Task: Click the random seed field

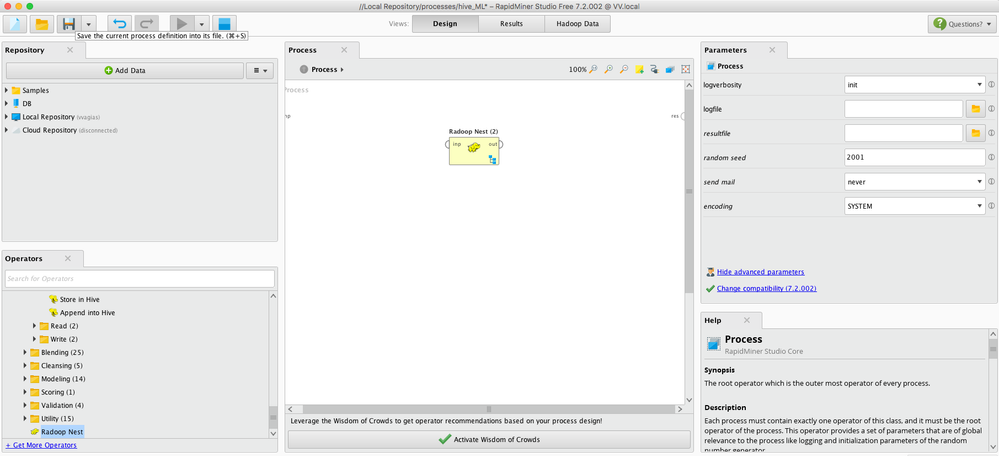Action: tap(915, 157)
